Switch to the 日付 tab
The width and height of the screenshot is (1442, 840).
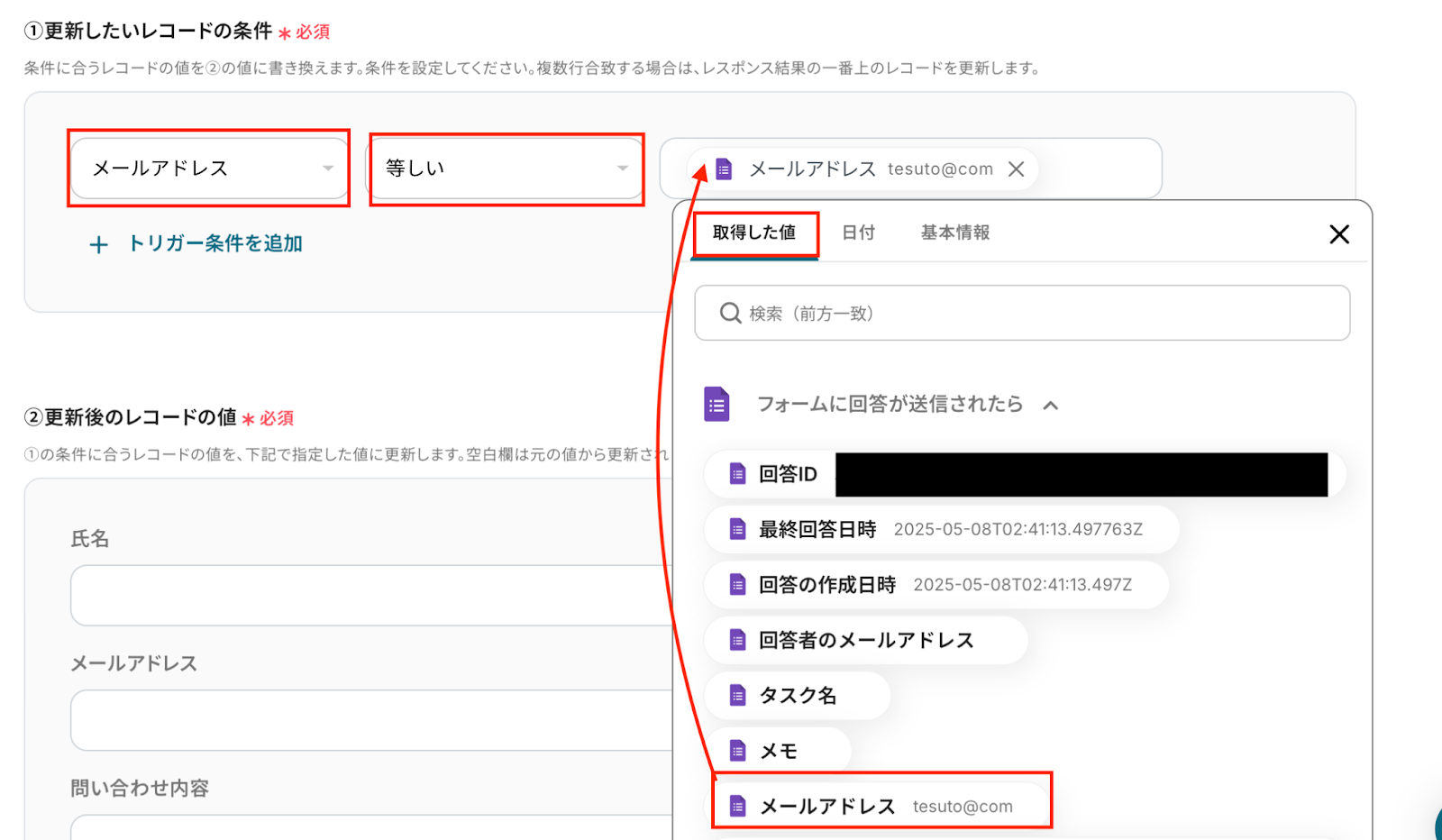click(858, 233)
